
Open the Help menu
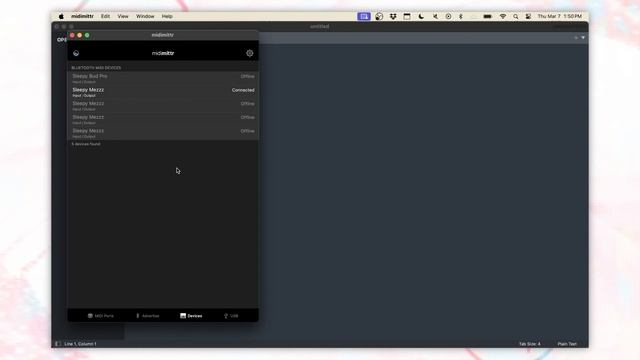click(x=167, y=16)
